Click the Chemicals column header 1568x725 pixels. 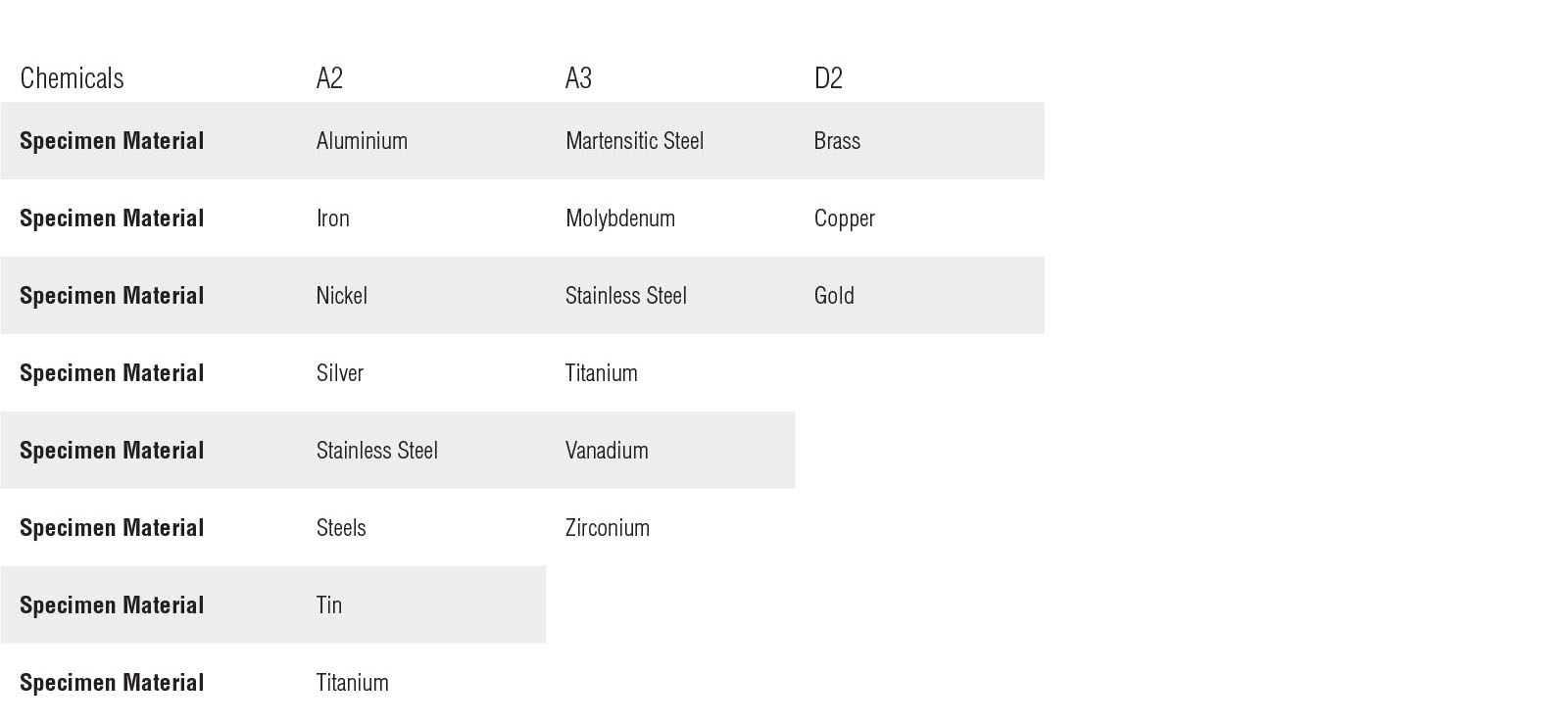point(72,78)
